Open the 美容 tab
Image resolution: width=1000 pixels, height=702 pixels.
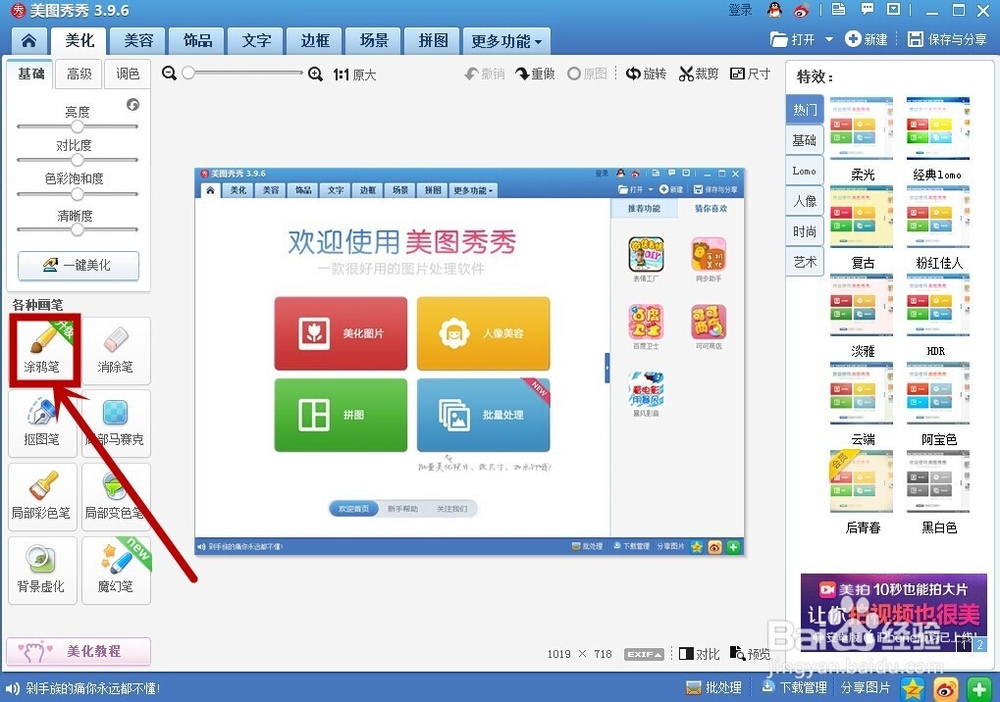[x=138, y=41]
